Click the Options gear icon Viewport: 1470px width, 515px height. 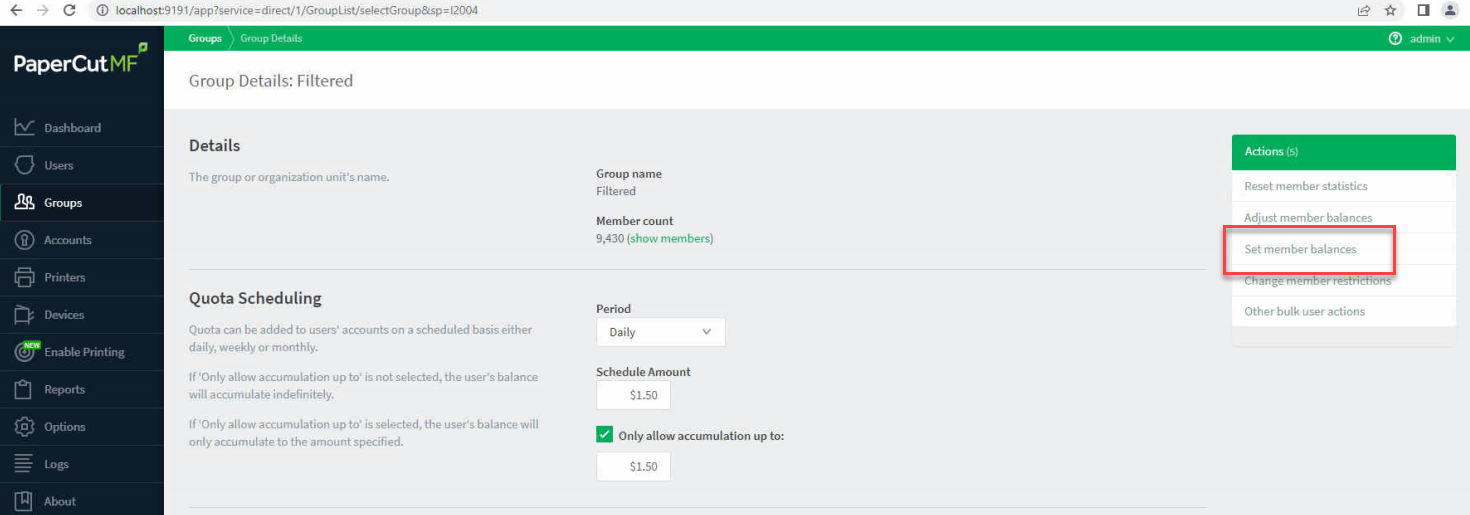25,427
